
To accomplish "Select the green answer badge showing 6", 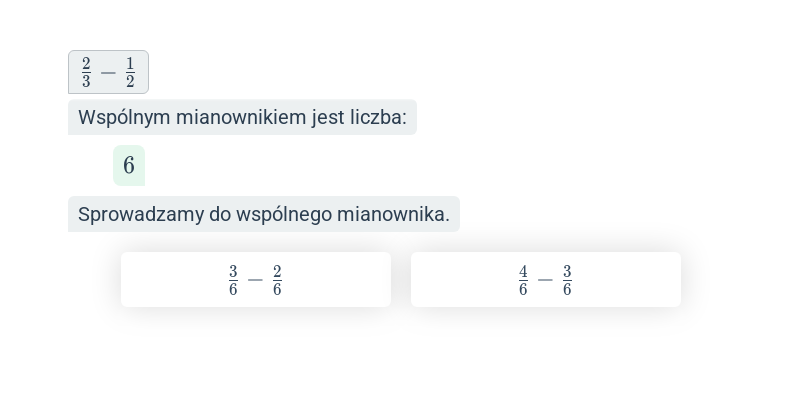I will [129, 165].
